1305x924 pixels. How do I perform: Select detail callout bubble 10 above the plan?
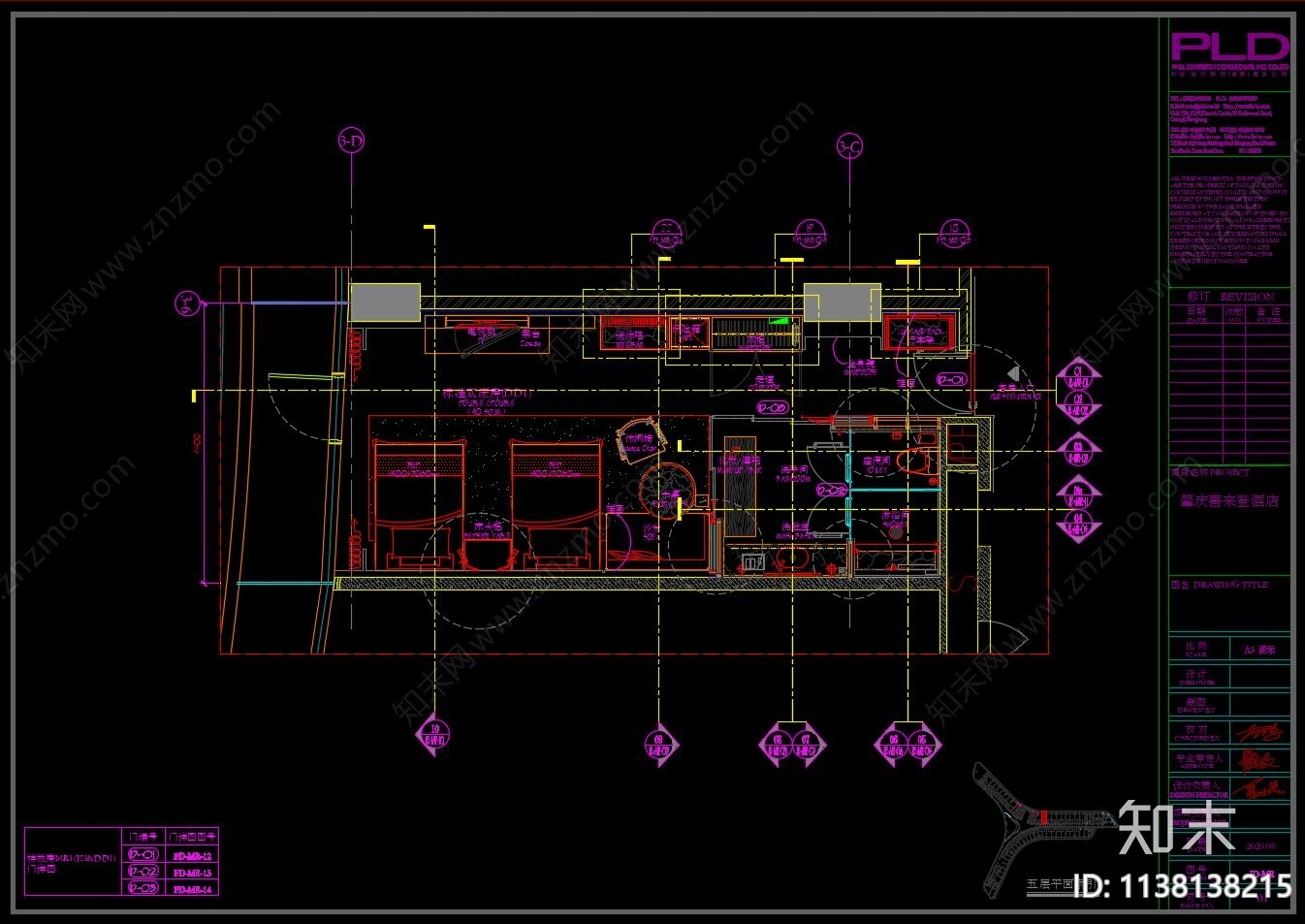click(x=953, y=234)
